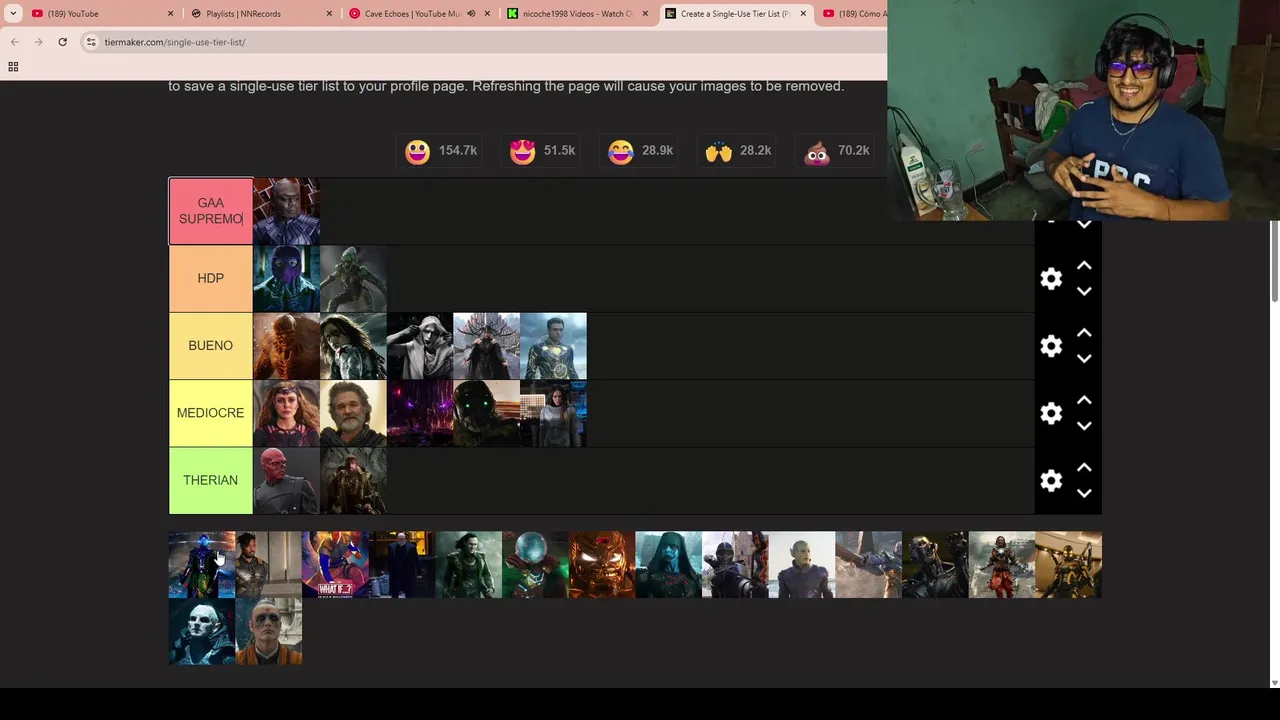Viewport: 1280px width, 720px height.
Task: Move THERIAN row up with chevron
Action: (x=1084, y=467)
